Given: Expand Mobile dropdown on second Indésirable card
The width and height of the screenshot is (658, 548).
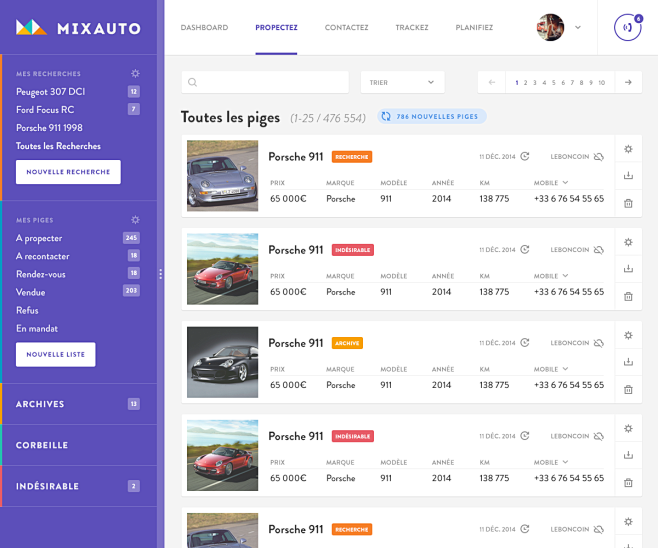Looking at the screenshot, I should pos(565,462).
